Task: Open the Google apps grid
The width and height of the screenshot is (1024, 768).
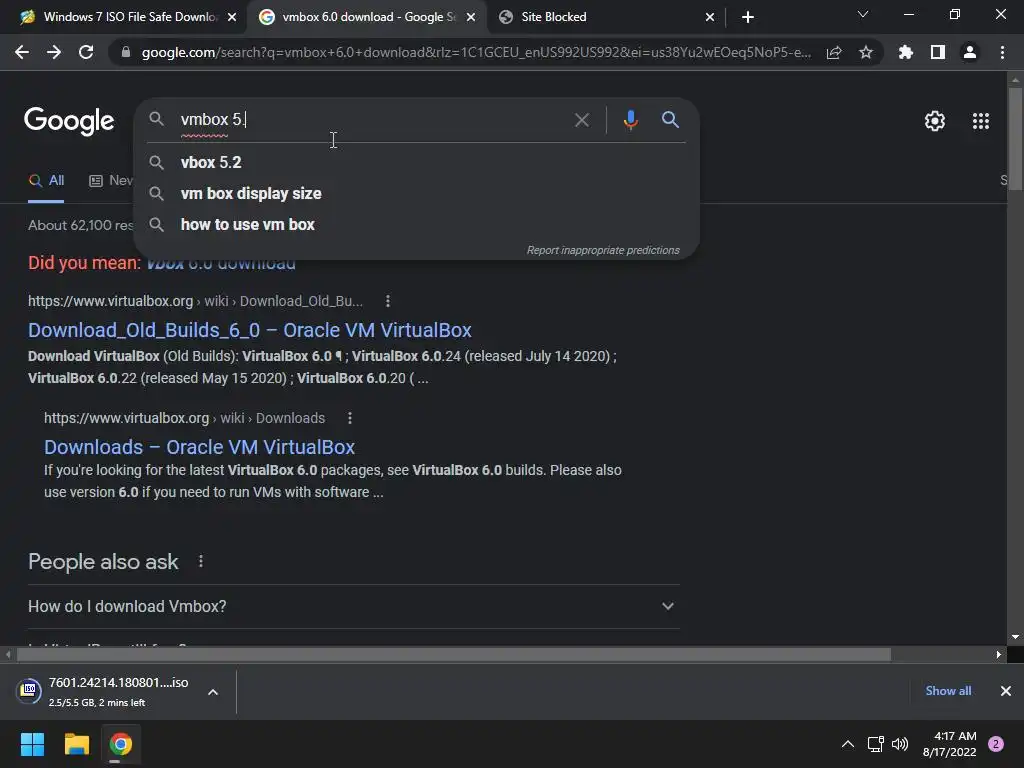Action: pos(981,121)
